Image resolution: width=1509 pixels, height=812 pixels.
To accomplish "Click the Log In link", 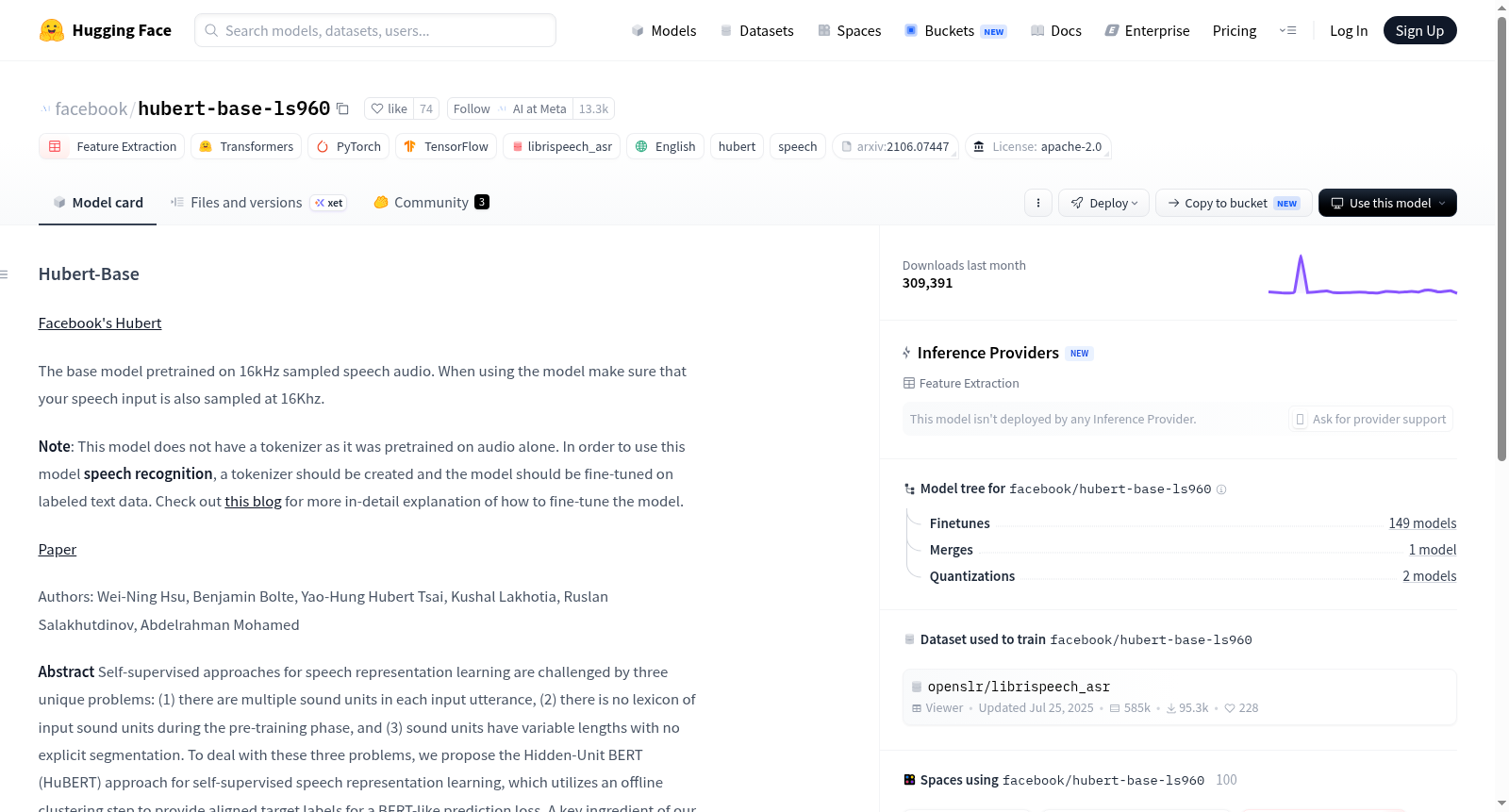I will pyautogui.click(x=1349, y=30).
